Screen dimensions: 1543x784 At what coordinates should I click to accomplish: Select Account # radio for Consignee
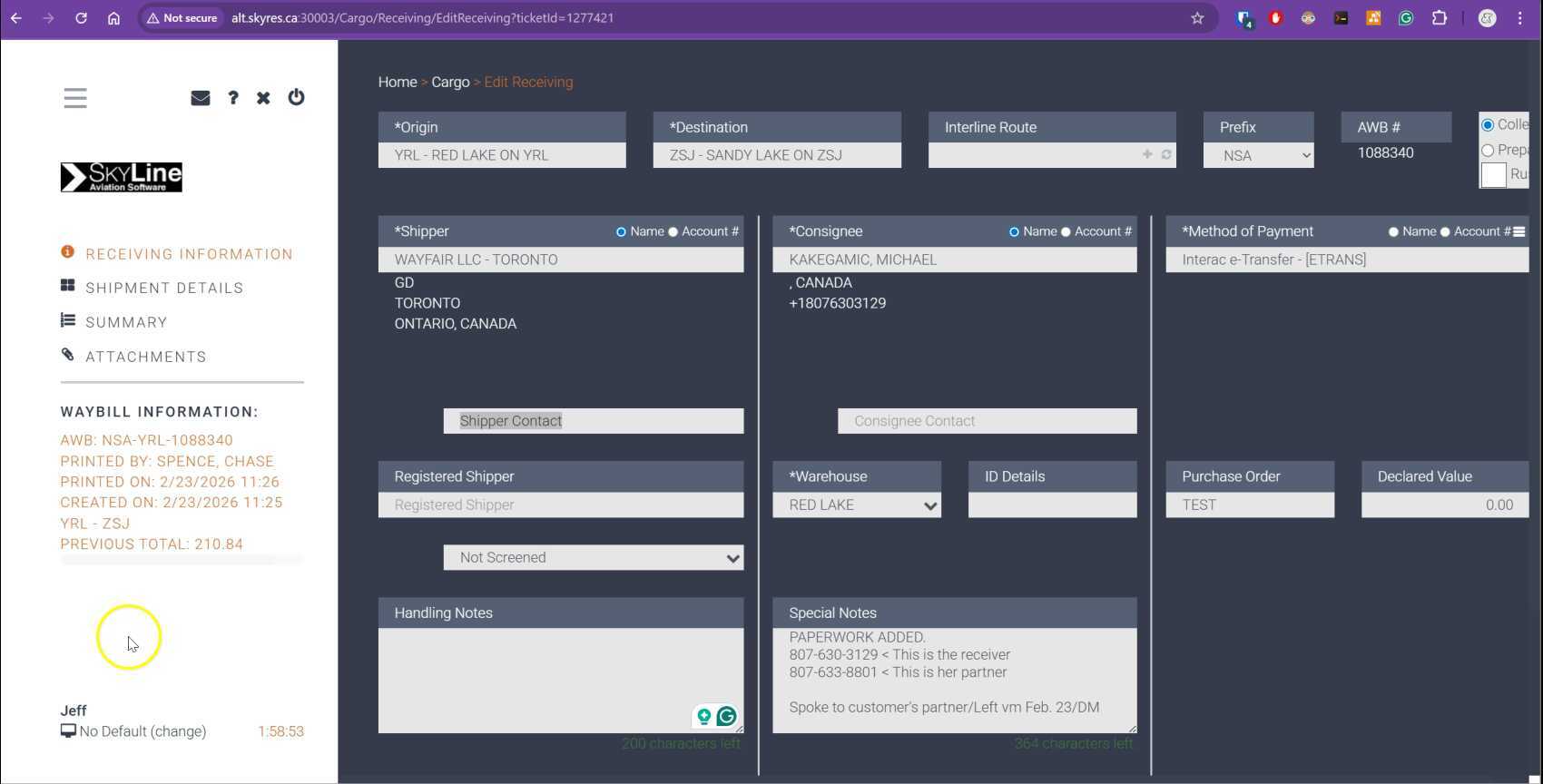pos(1066,232)
